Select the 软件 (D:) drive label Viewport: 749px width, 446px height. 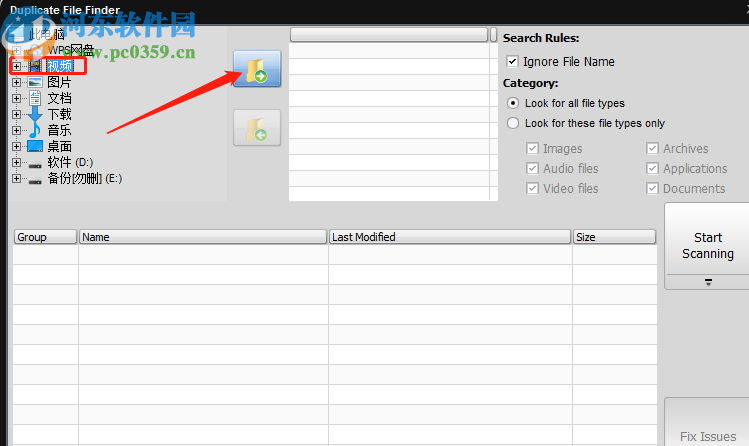[x=70, y=162]
